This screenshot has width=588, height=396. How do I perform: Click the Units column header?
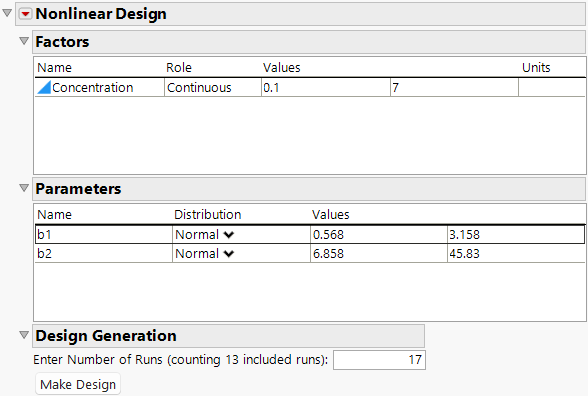(x=536, y=68)
